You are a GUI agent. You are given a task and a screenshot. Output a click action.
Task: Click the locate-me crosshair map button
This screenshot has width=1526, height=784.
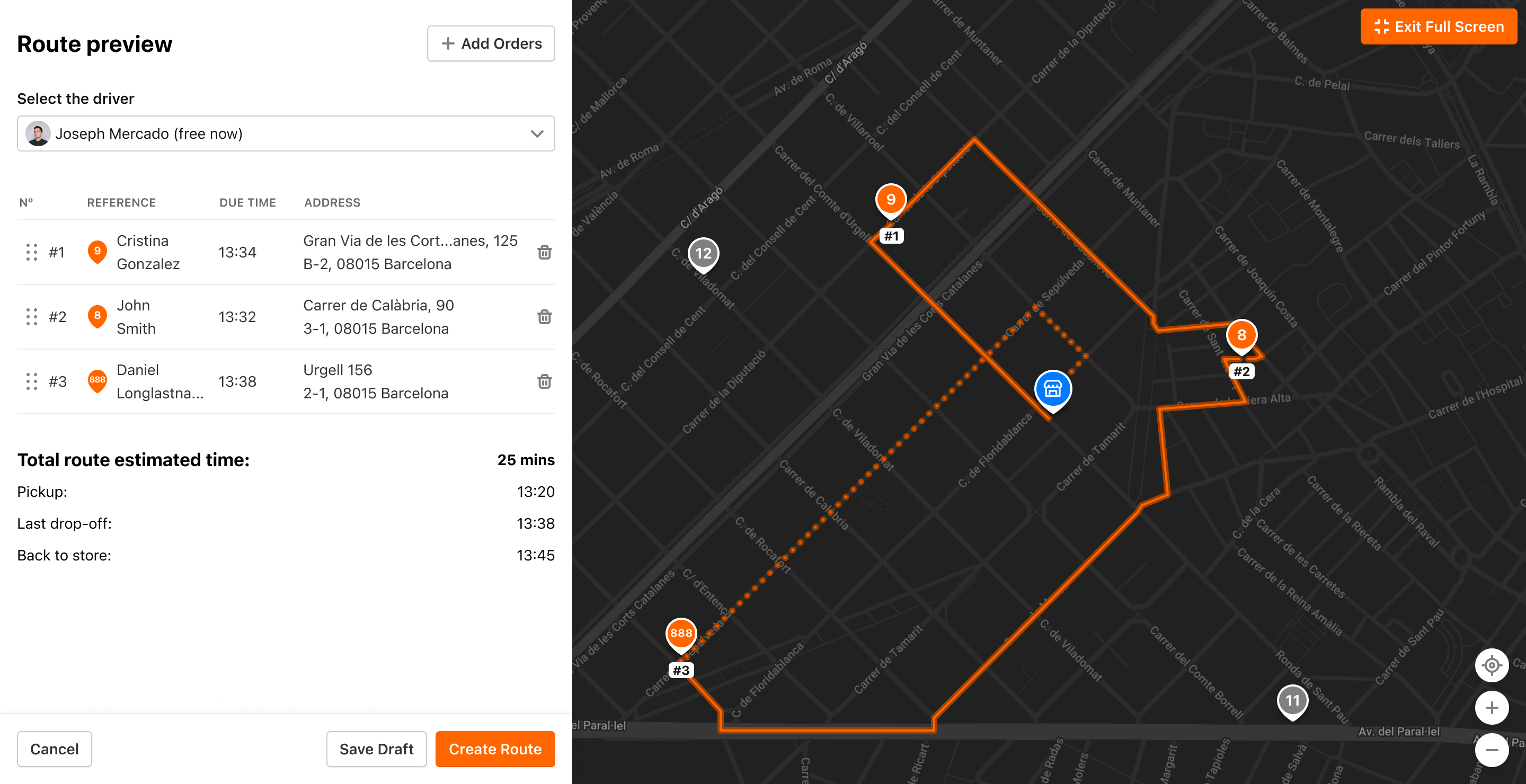pos(1491,665)
